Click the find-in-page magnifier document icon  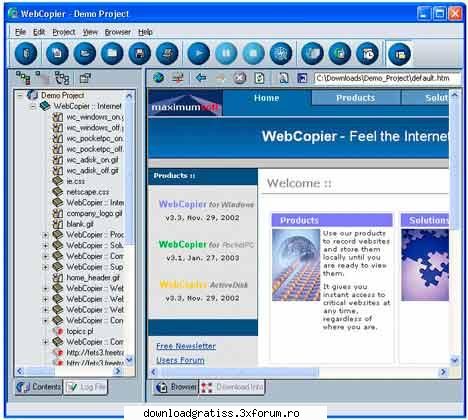click(283, 78)
